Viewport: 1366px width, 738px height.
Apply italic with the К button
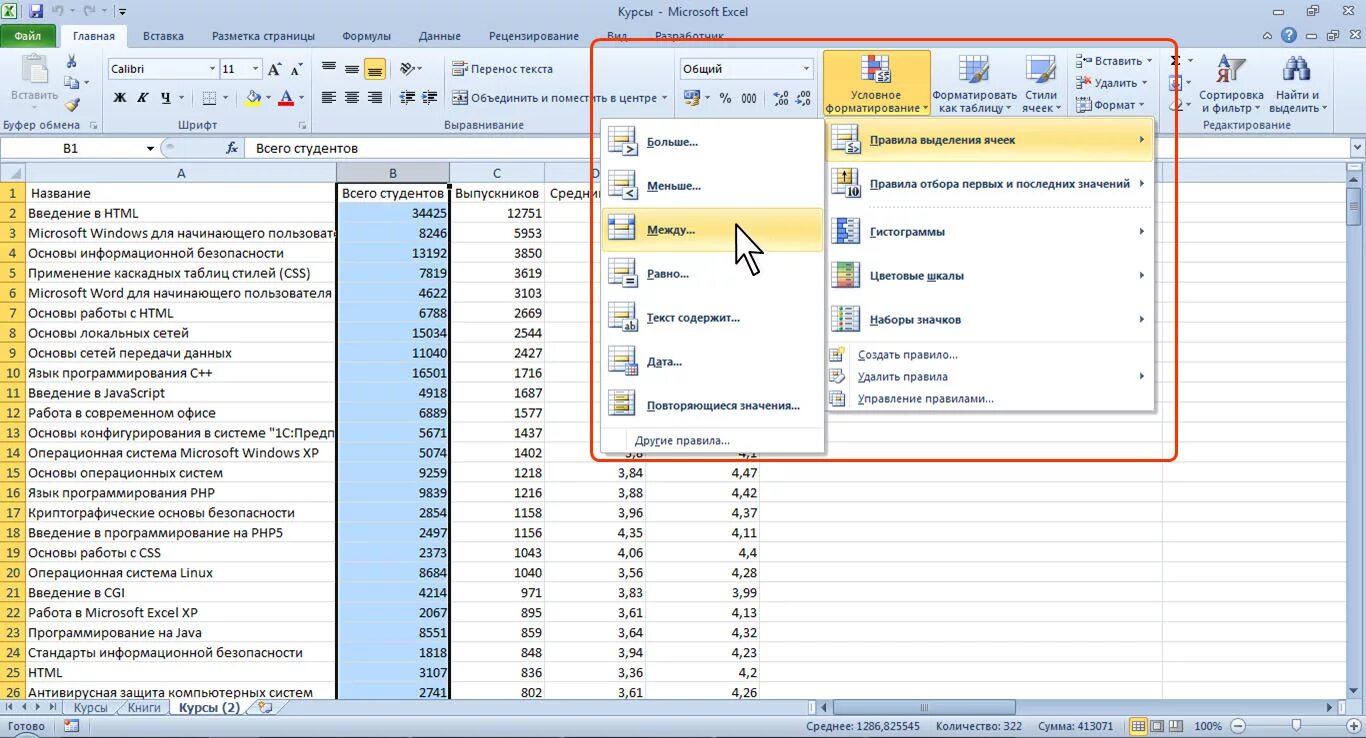(x=143, y=98)
